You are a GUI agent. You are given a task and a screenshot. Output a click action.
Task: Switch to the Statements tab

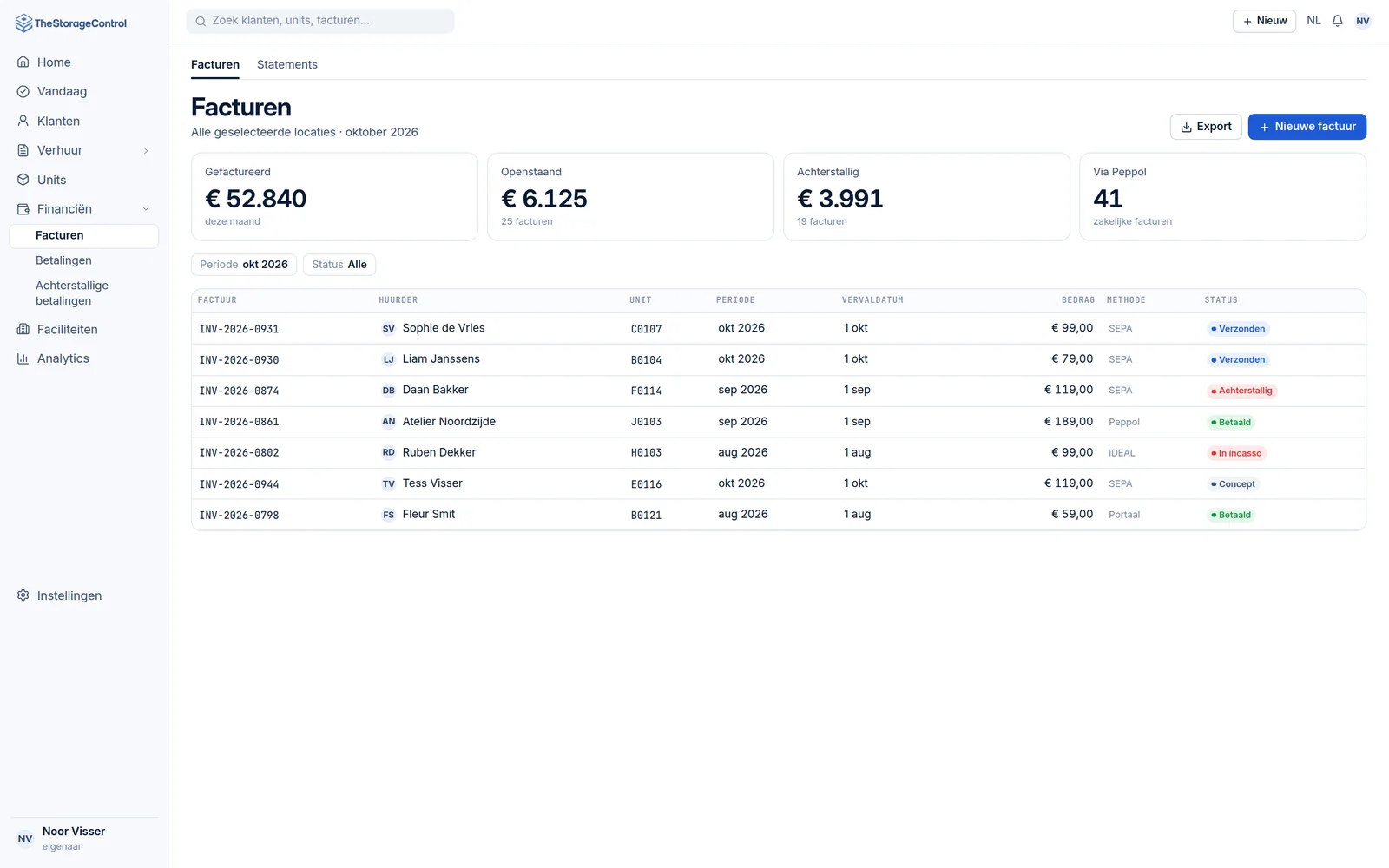[287, 65]
